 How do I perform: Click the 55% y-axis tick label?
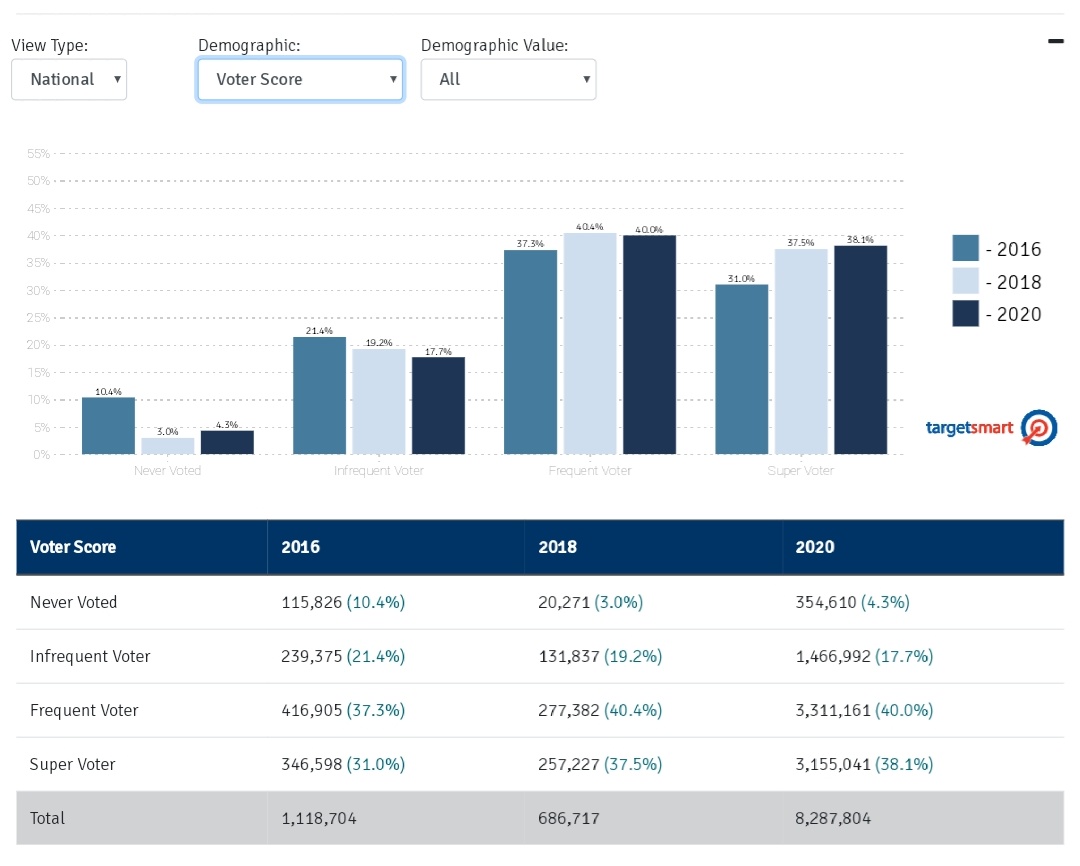pos(39,154)
